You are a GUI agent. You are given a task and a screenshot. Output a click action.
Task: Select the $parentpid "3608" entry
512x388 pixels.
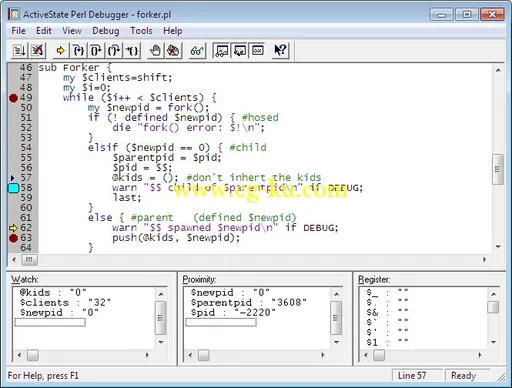(x=248, y=303)
